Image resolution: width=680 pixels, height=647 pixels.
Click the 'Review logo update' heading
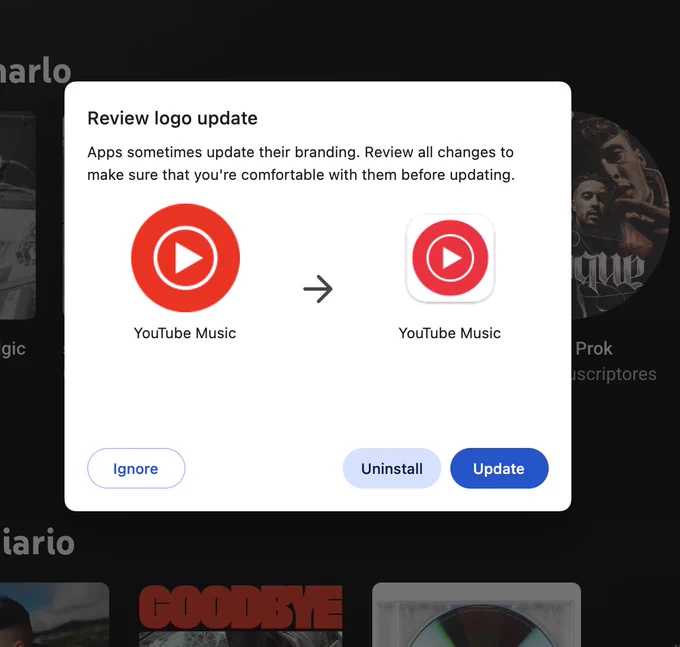click(172, 118)
